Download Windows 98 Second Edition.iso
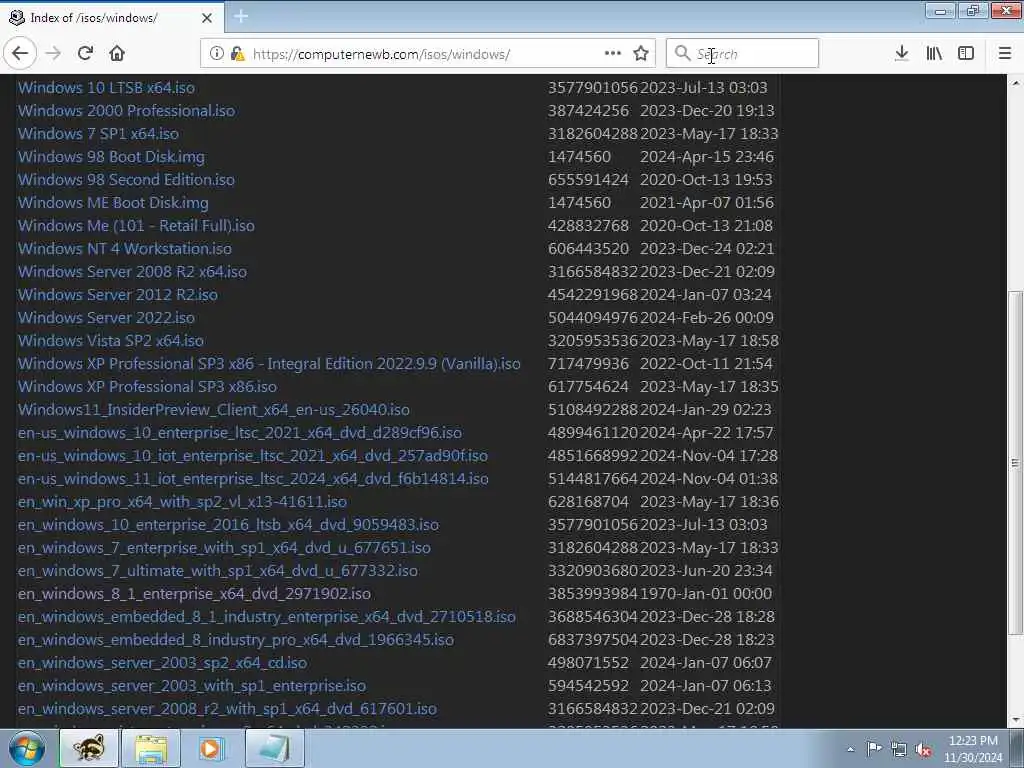 (126, 180)
